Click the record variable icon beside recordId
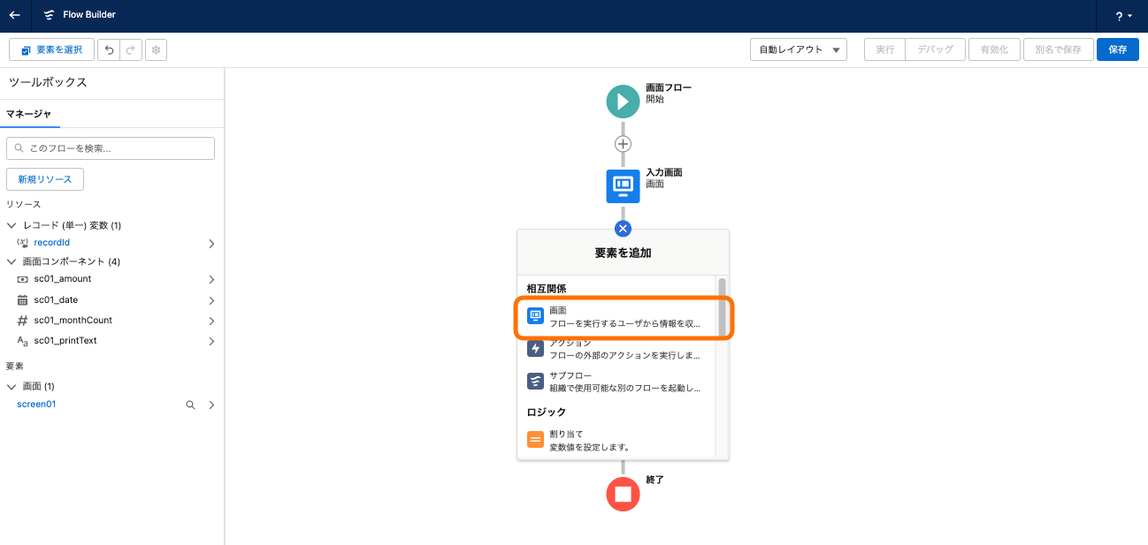 point(22,242)
